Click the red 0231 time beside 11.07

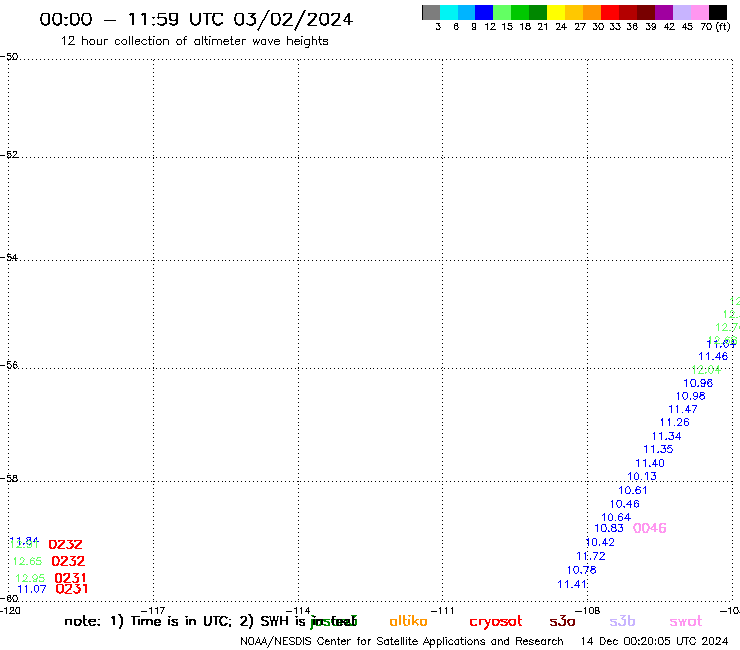pyautogui.click(x=72, y=589)
